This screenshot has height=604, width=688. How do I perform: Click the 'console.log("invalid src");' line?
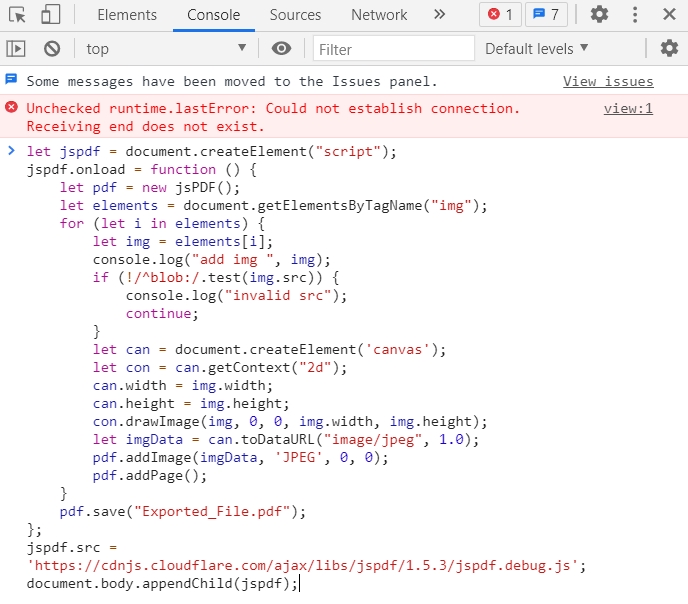(236, 296)
